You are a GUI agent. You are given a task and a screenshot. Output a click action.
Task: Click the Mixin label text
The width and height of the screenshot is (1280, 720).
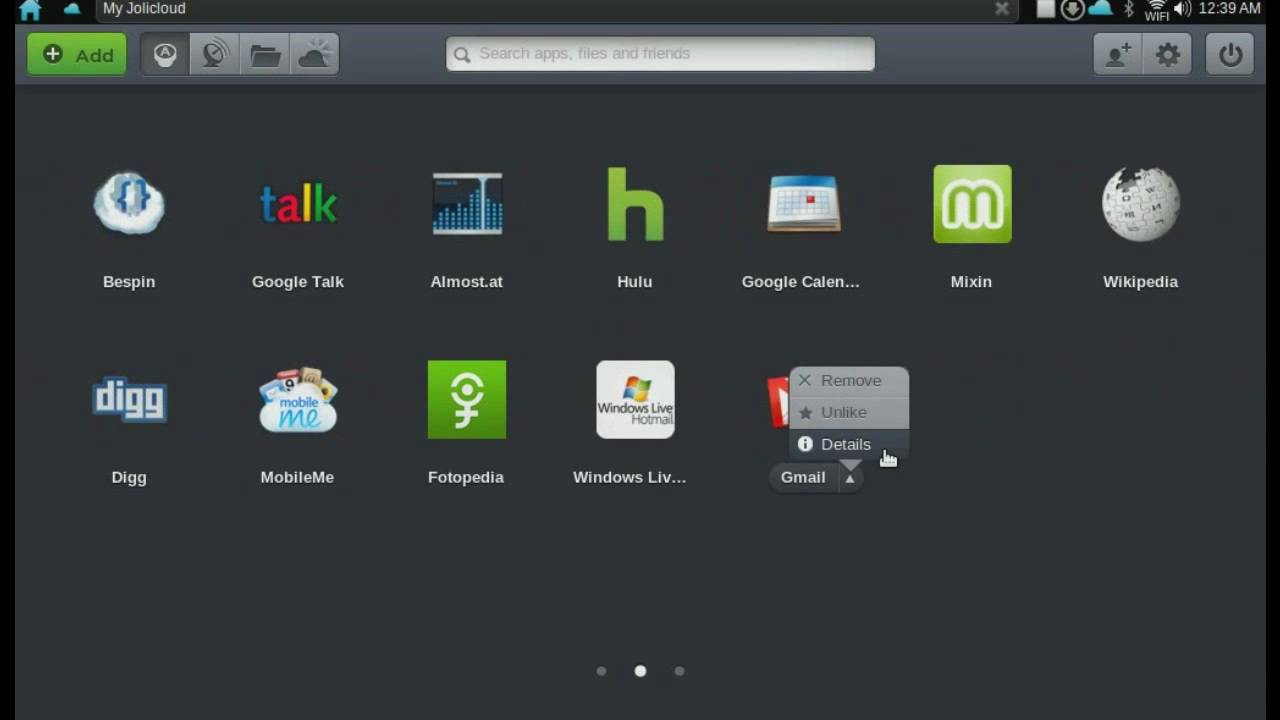pos(971,282)
